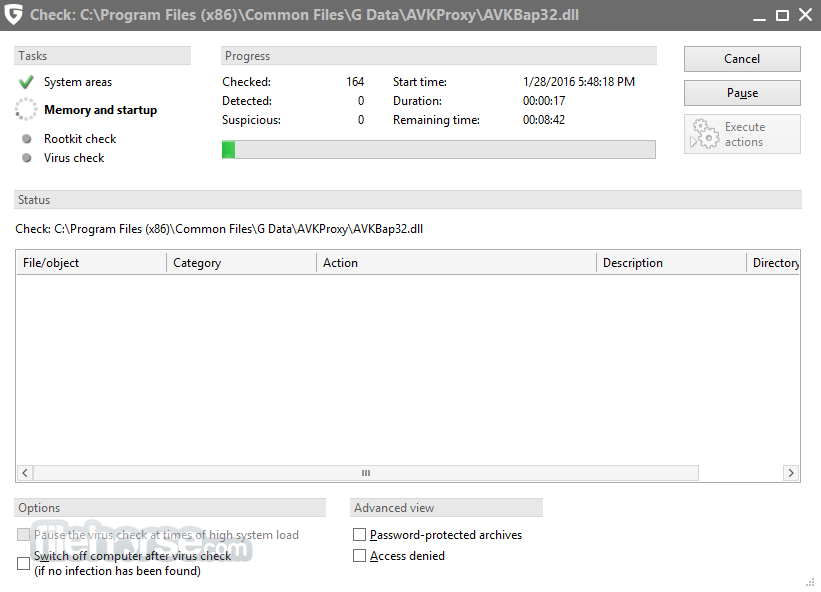821x592 pixels.
Task: Toggle Pause the virus check at high system load
Action: pos(24,534)
